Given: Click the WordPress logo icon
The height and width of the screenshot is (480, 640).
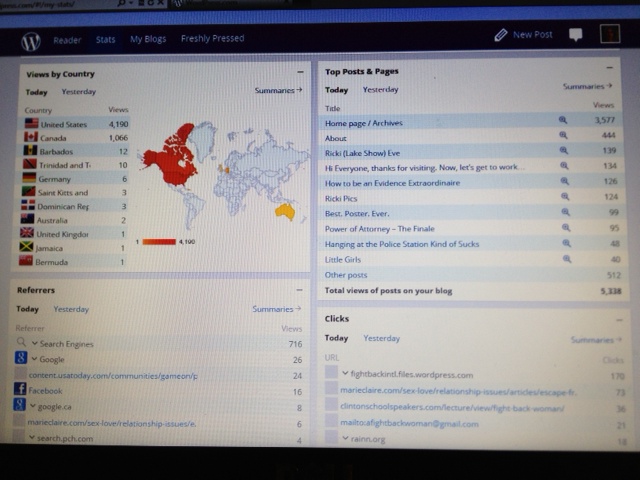Looking at the screenshot, I should coord(31,41).
